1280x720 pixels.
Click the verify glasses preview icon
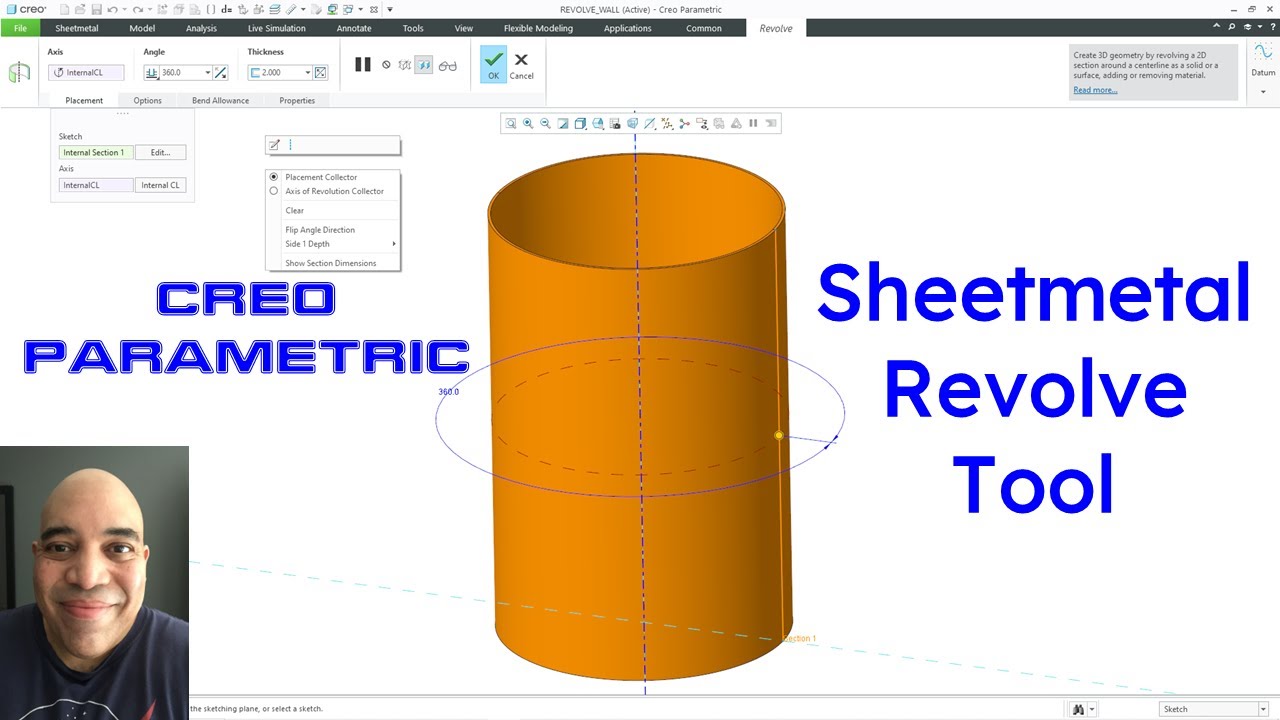click(447, 65)
